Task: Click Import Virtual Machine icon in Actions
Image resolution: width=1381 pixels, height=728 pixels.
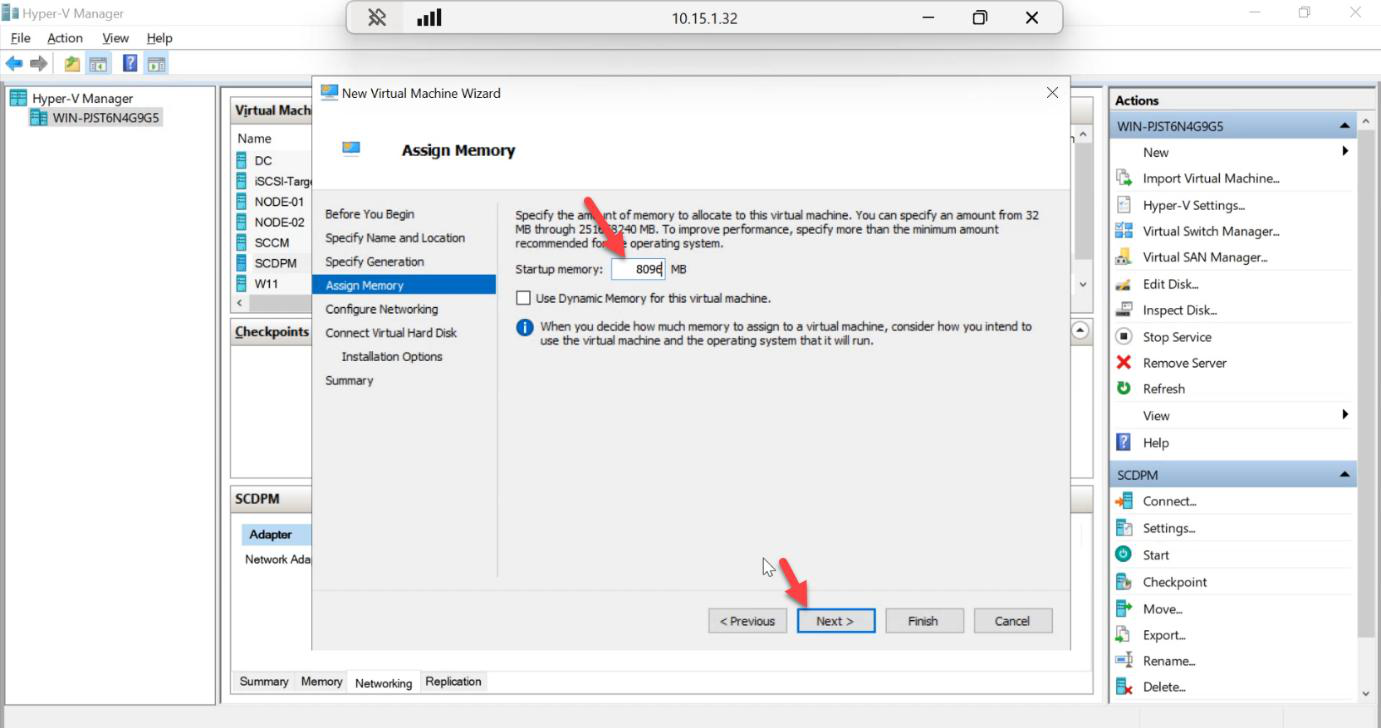Action: tap(1123, 178)
